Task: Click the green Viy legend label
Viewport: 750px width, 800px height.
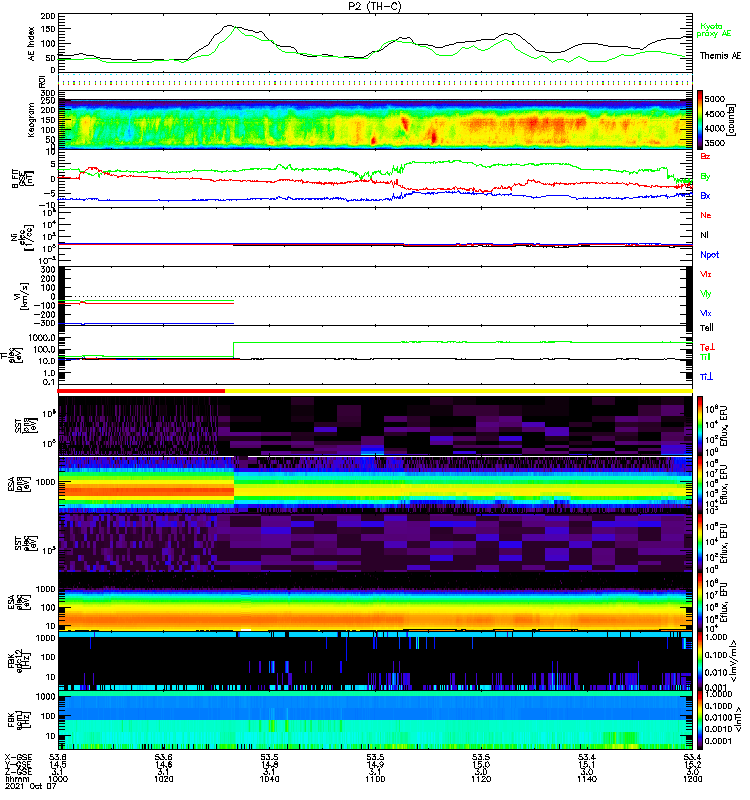Action: 705,294
